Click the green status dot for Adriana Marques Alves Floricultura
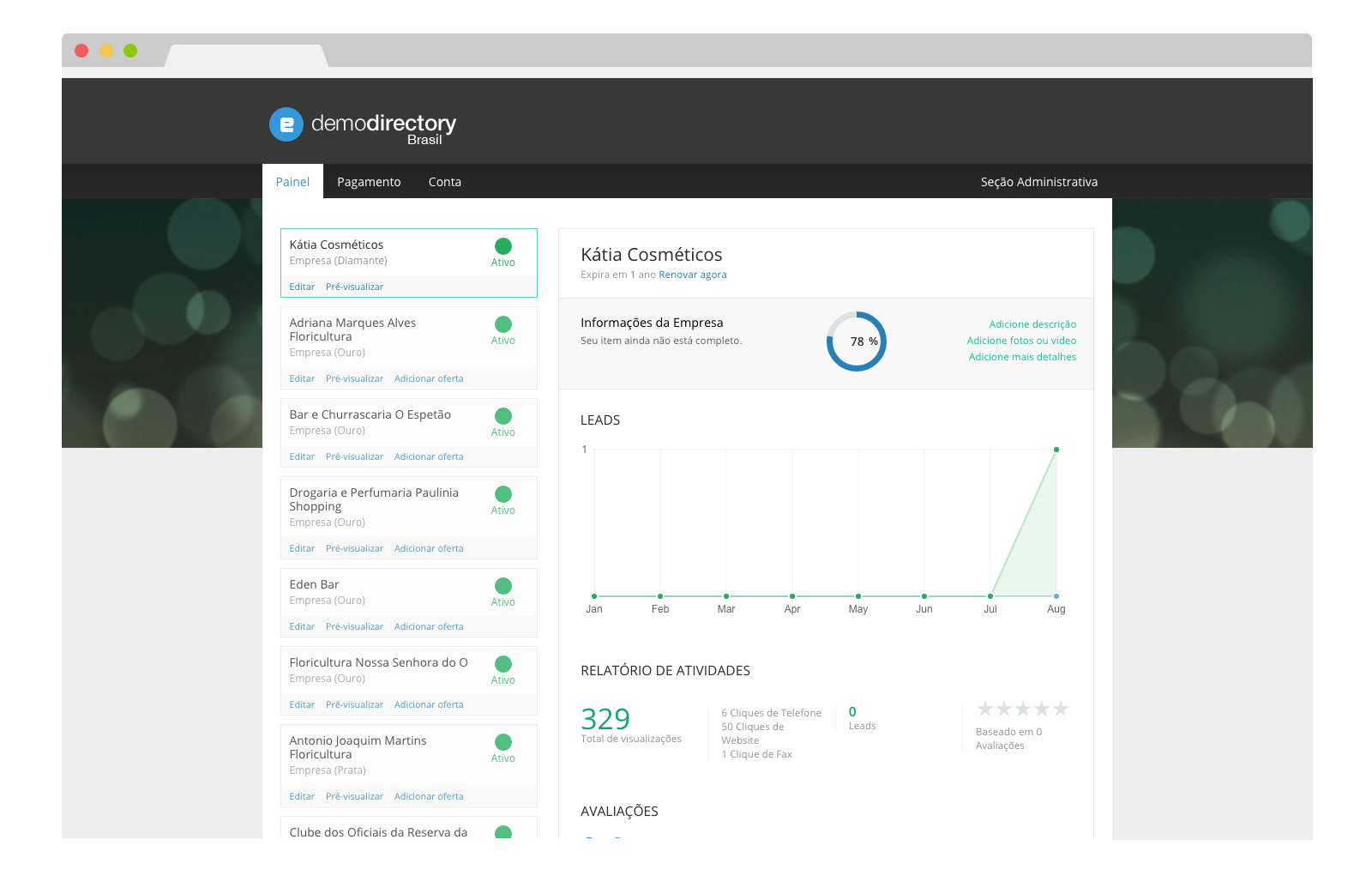The width and height of the screenshot is (1372, 882). [x=503, y=324]
